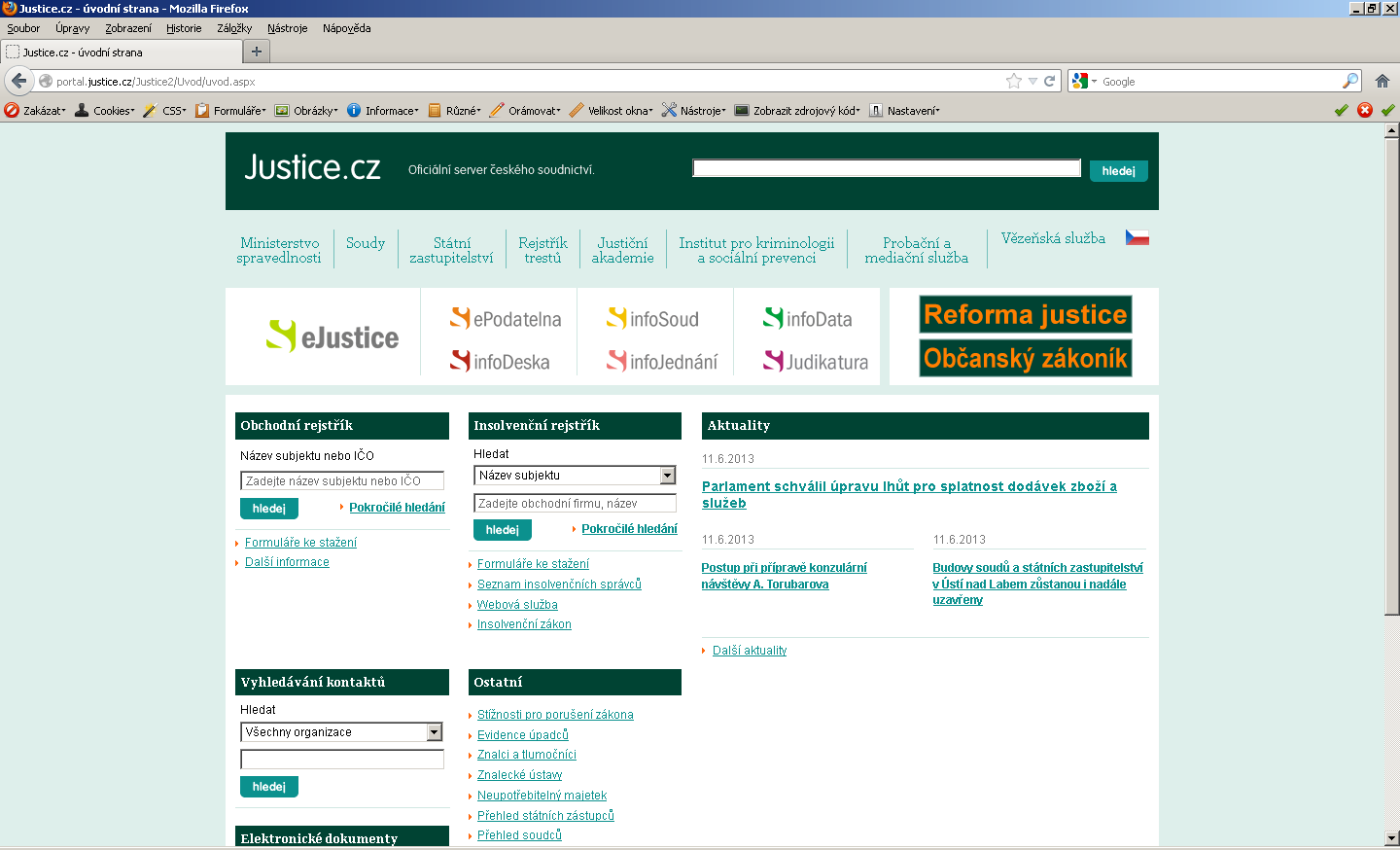This screenshot has width=1400, height=850.
Task: Open the Historie menu
Action: [x=184, y=28]
